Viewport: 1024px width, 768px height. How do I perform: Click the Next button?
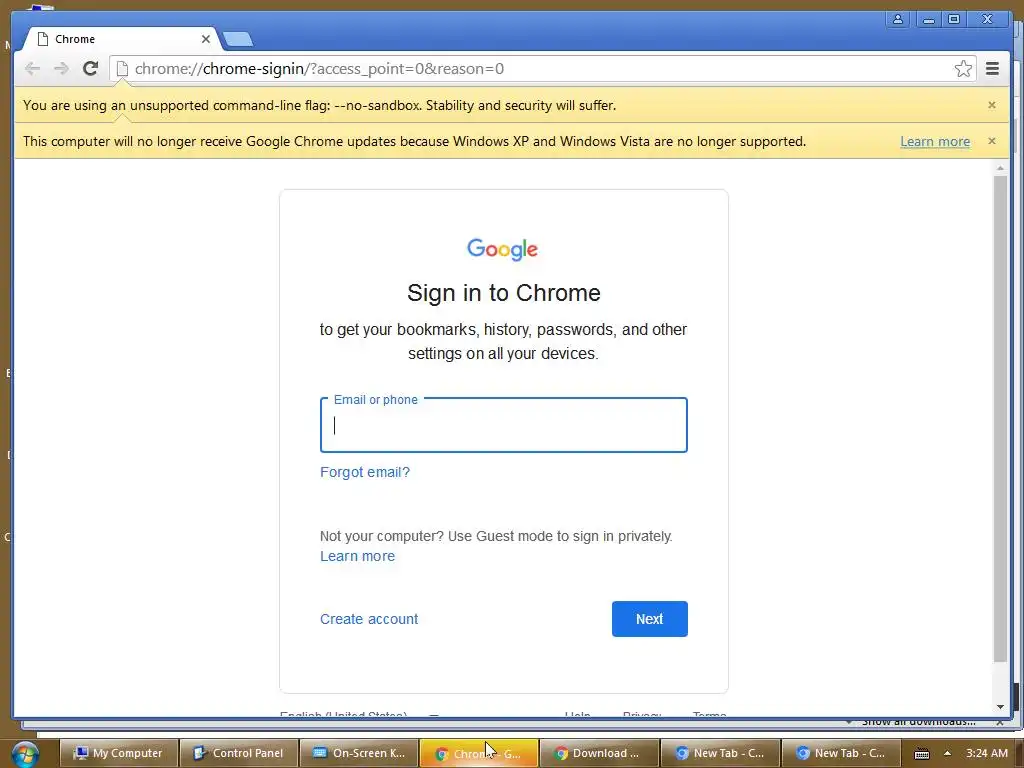[x=649, y=619]
